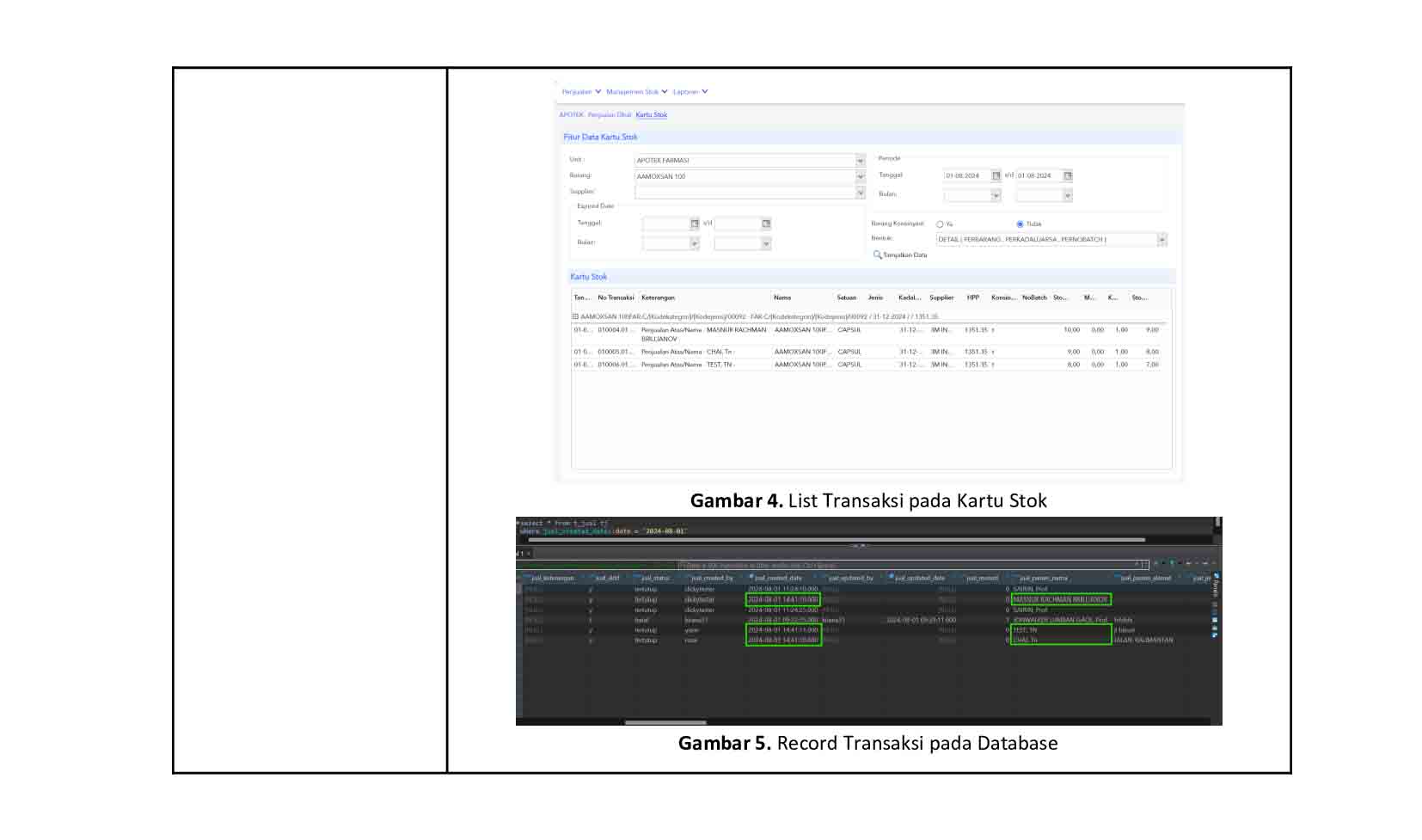This screenshot has width=1422, height=840.
Task: Click the HPP column header
Action: click(x=973, y=297)
